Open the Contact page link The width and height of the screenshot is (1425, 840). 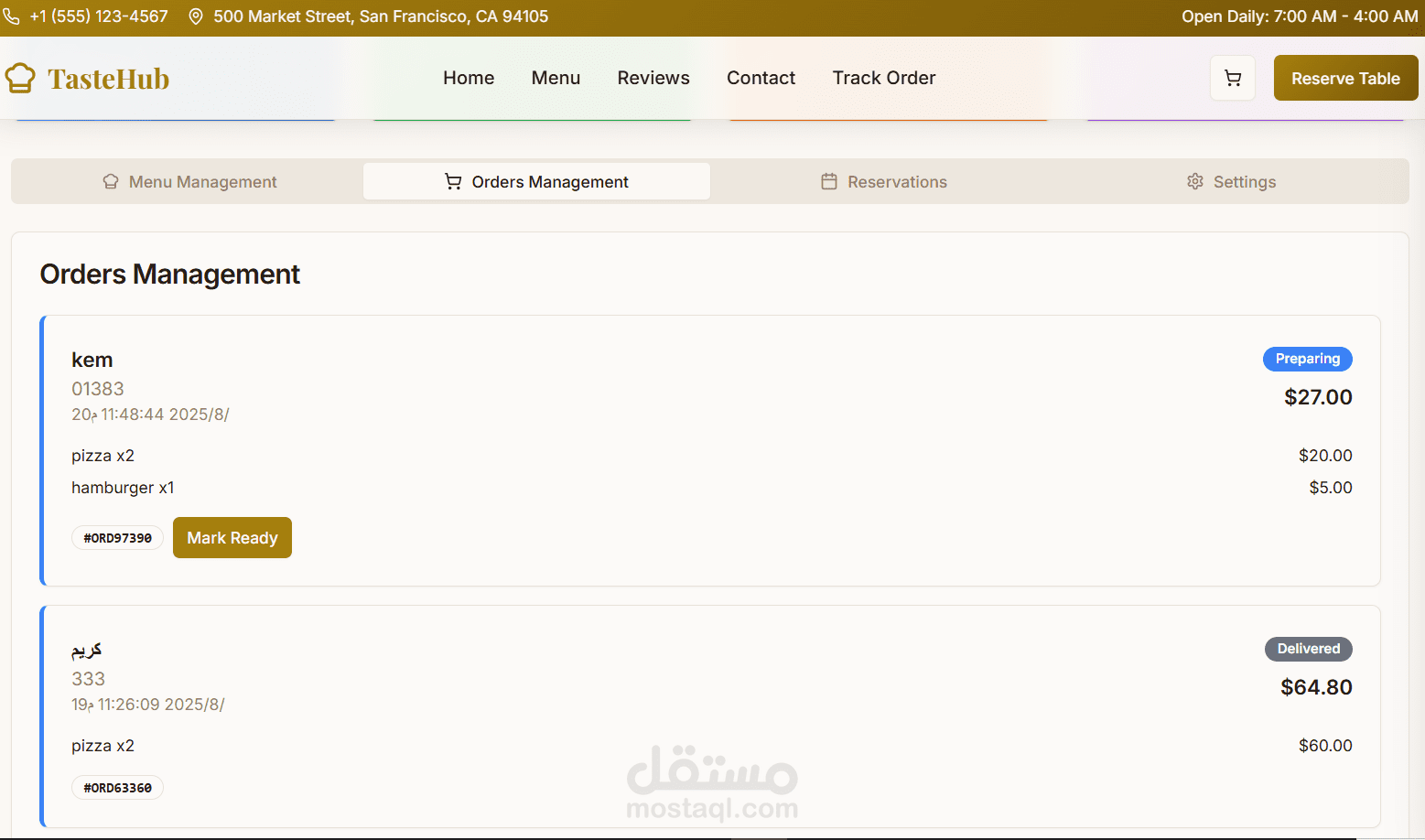point(761,78)
